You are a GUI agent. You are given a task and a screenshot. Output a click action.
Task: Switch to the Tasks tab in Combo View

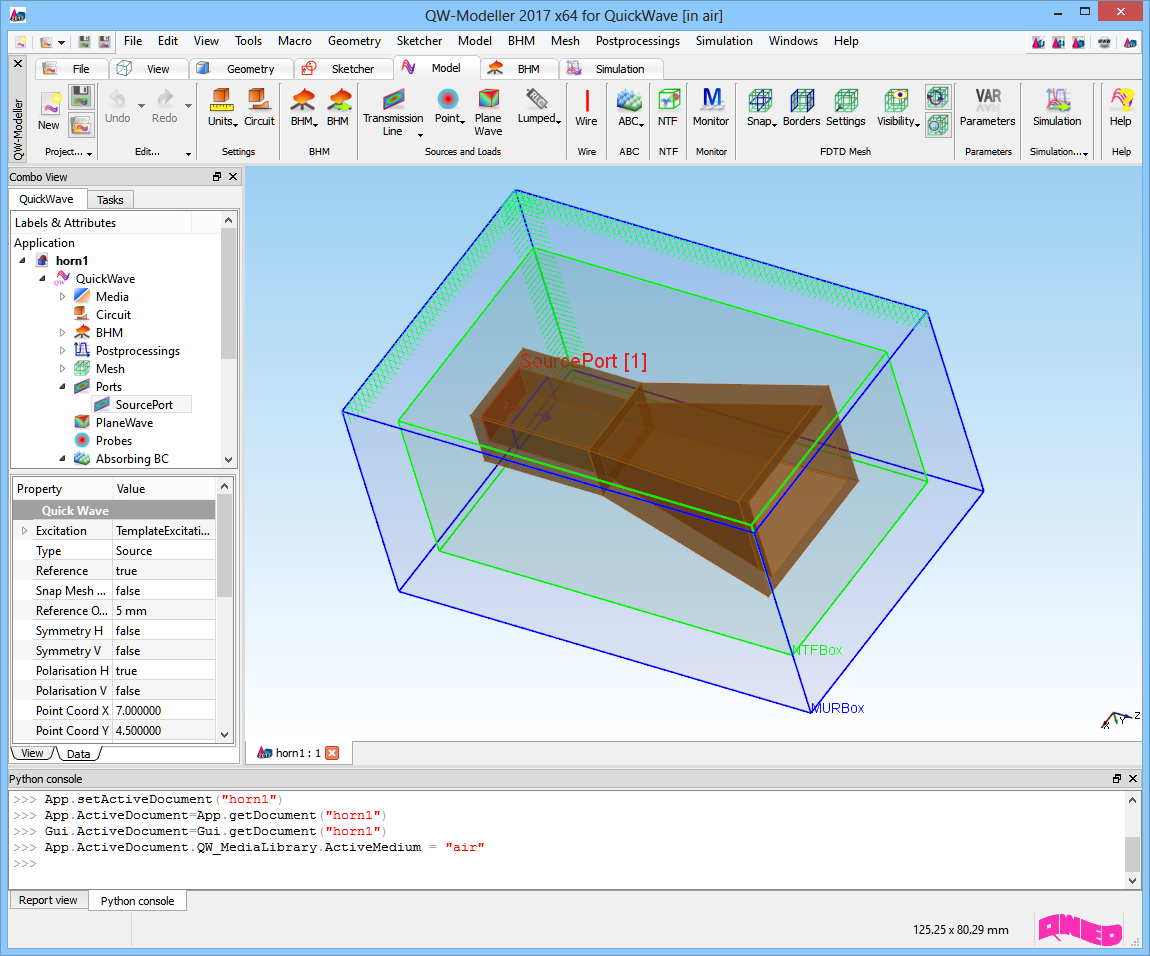pos(110,200)
